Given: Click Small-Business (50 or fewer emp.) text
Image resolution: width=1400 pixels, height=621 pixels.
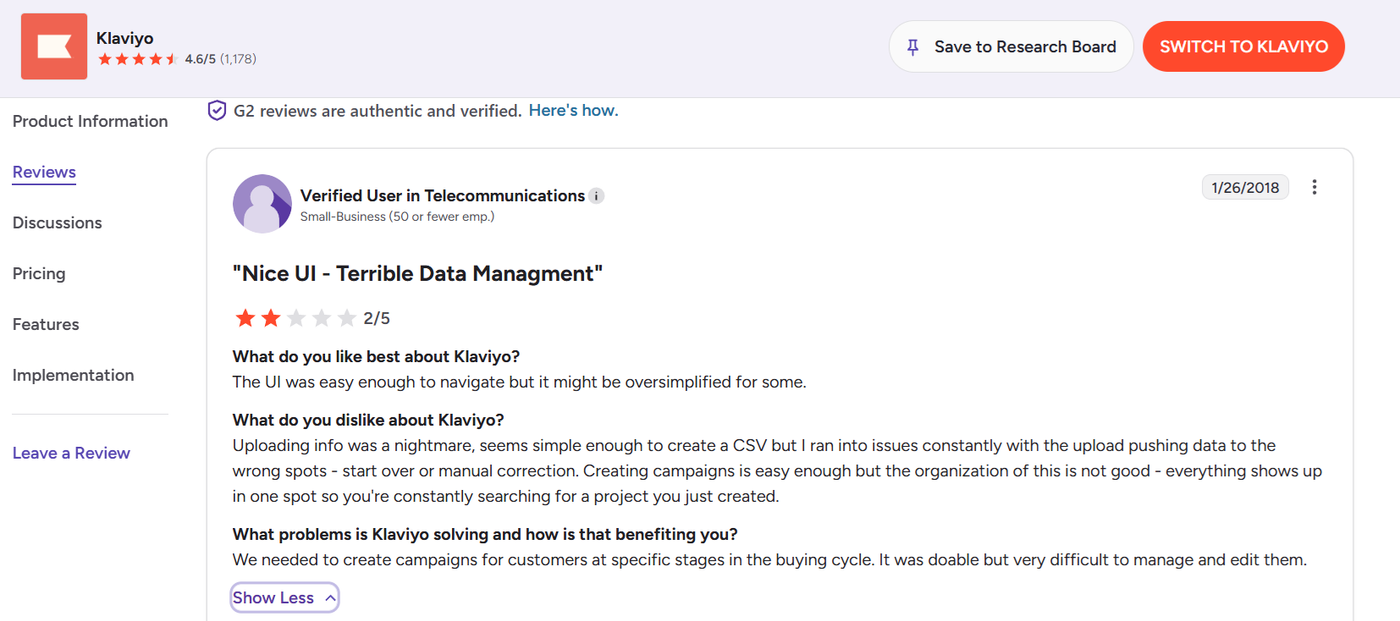Looking at the screenshot, I should coord(397,216).
